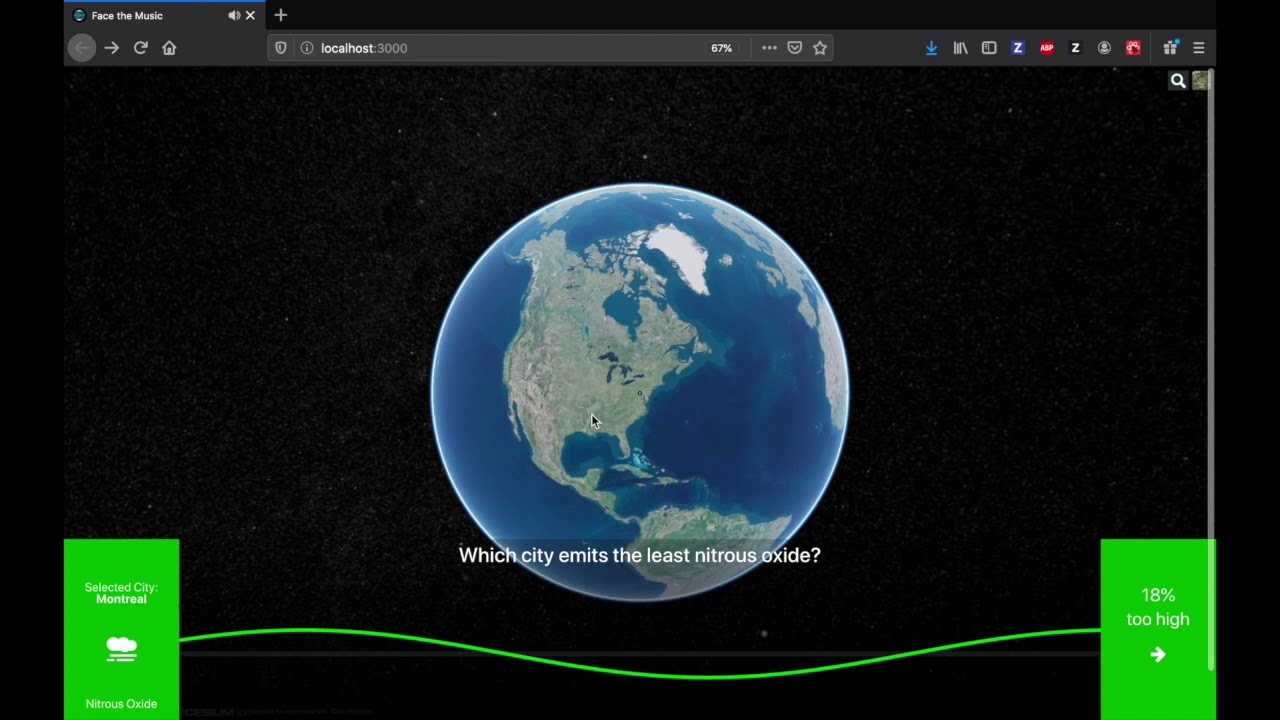Bookmark this page with the star

coord(820,48)
